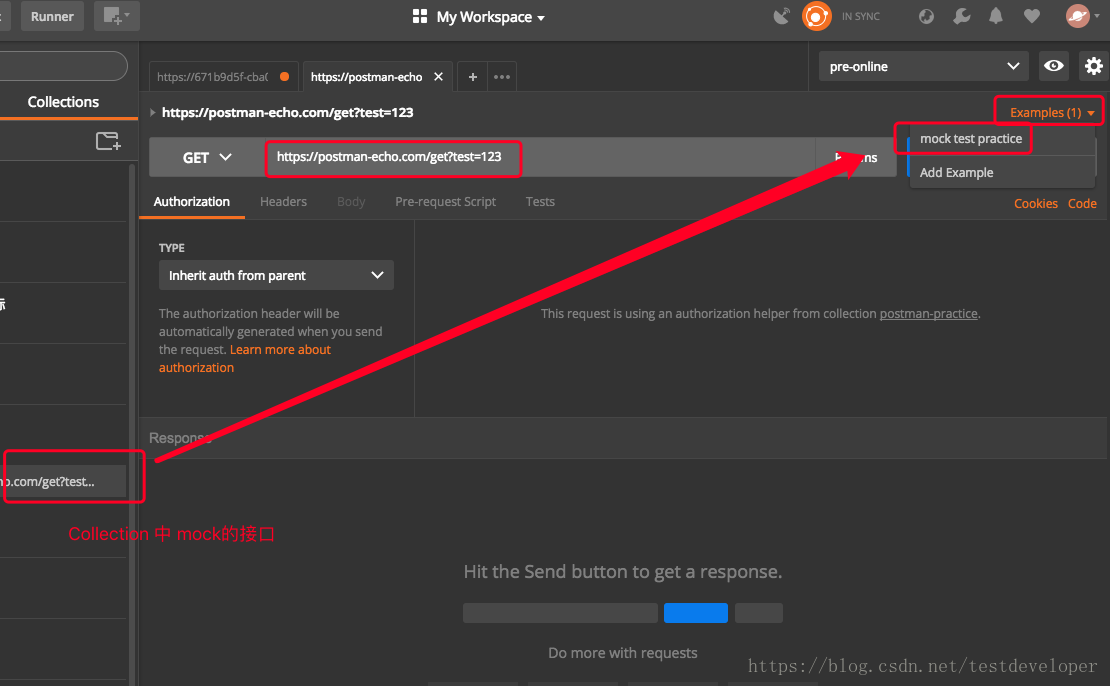The height and width of the screenshot is (686, 1110).
Task: Switch to the Tests tab
Action: click(540, 202)
